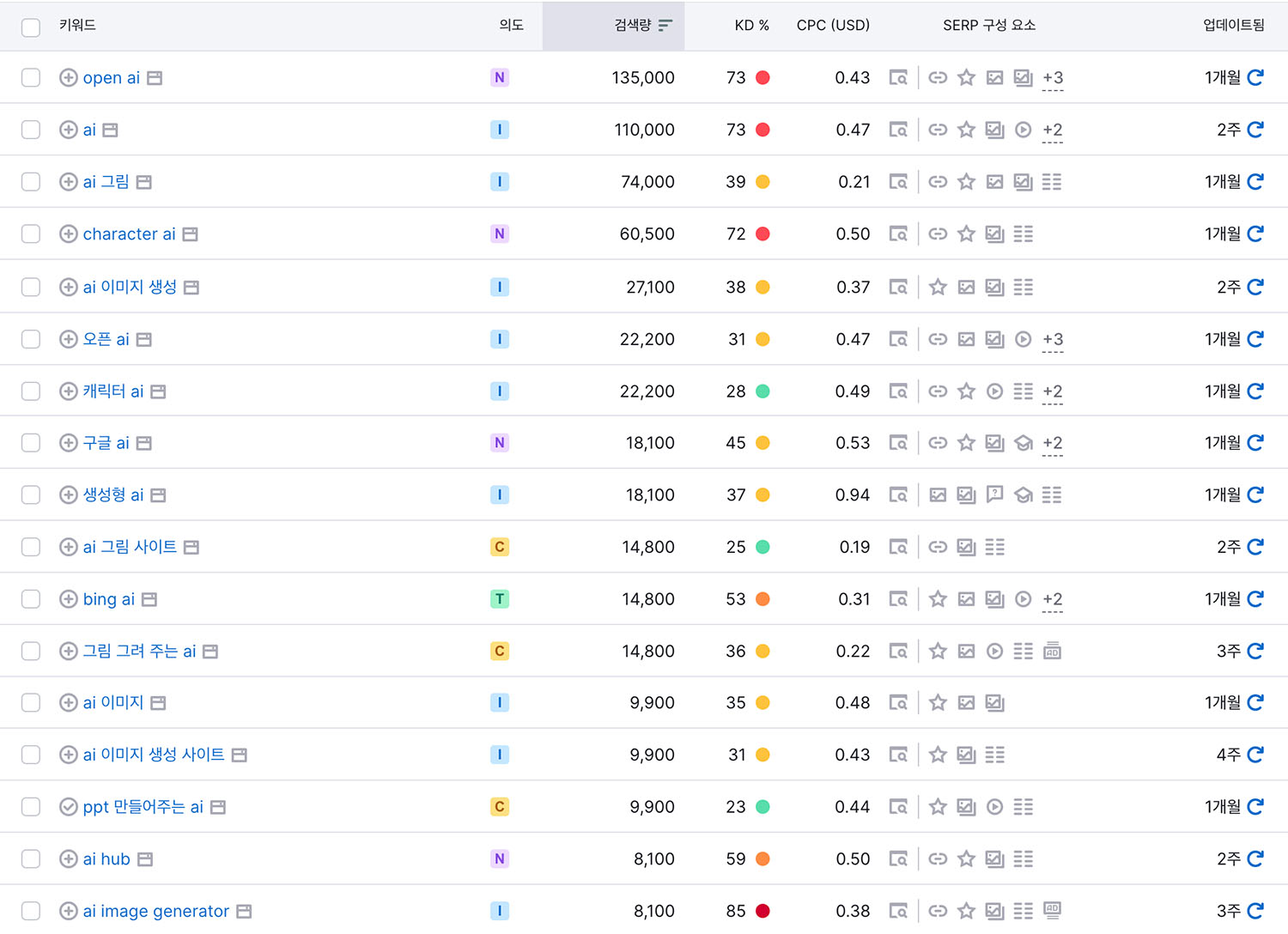Expand +3 SERP features for open ai

[1053, 78]
